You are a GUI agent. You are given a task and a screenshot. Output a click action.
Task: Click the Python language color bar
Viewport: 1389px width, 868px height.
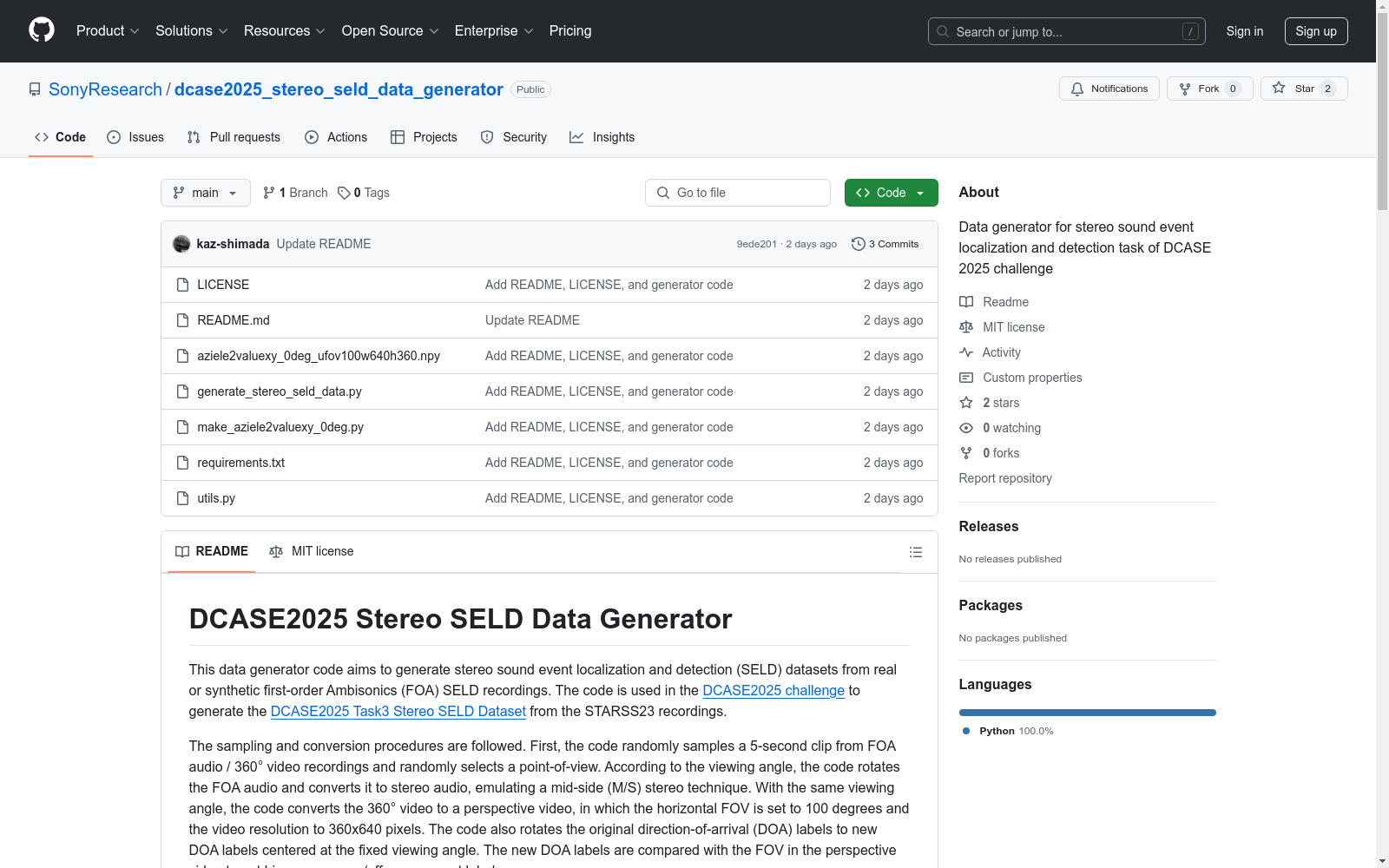click(1088, 713)
